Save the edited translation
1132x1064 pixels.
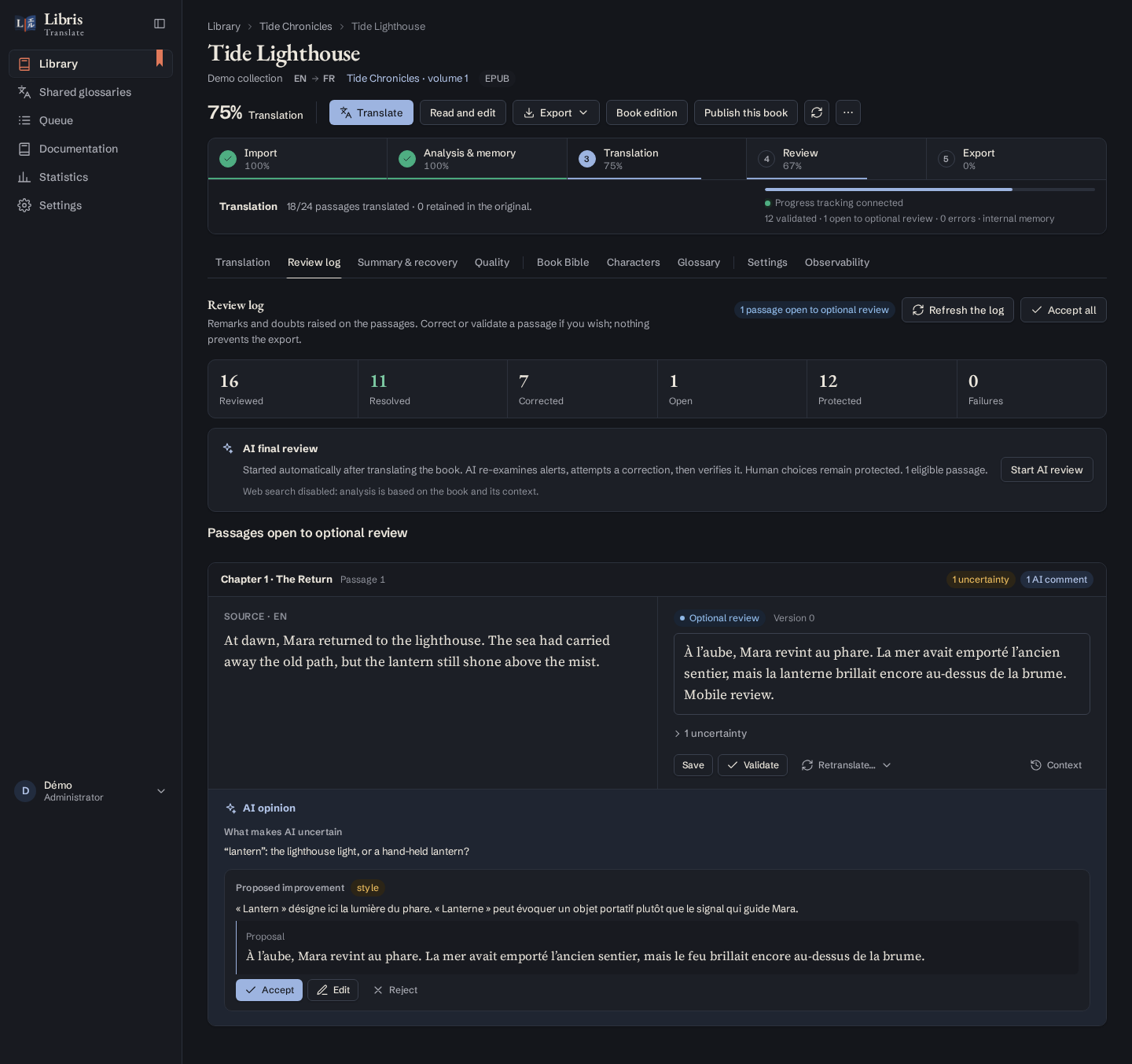click(x=693, y=765)
